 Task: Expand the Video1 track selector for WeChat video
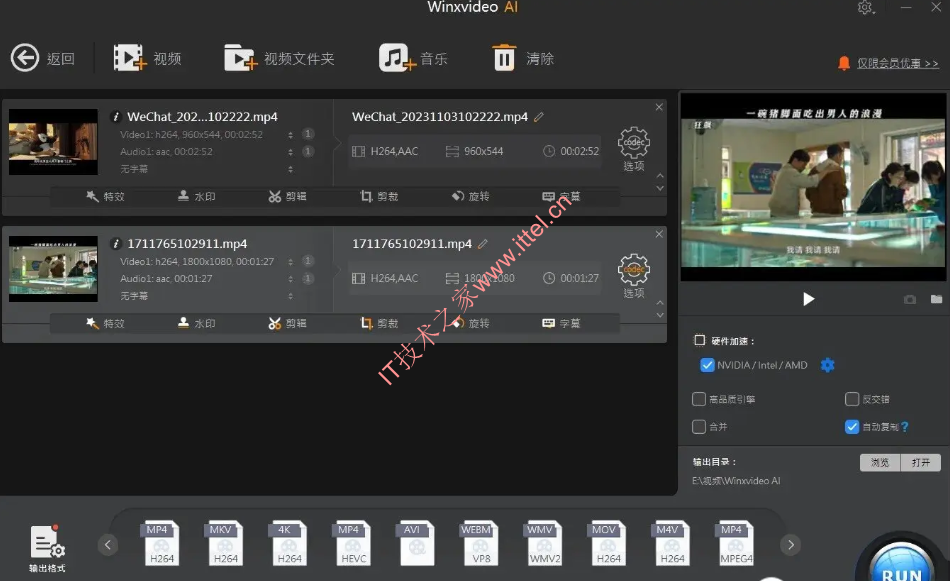pyautogui.click(x=291, y=134)
